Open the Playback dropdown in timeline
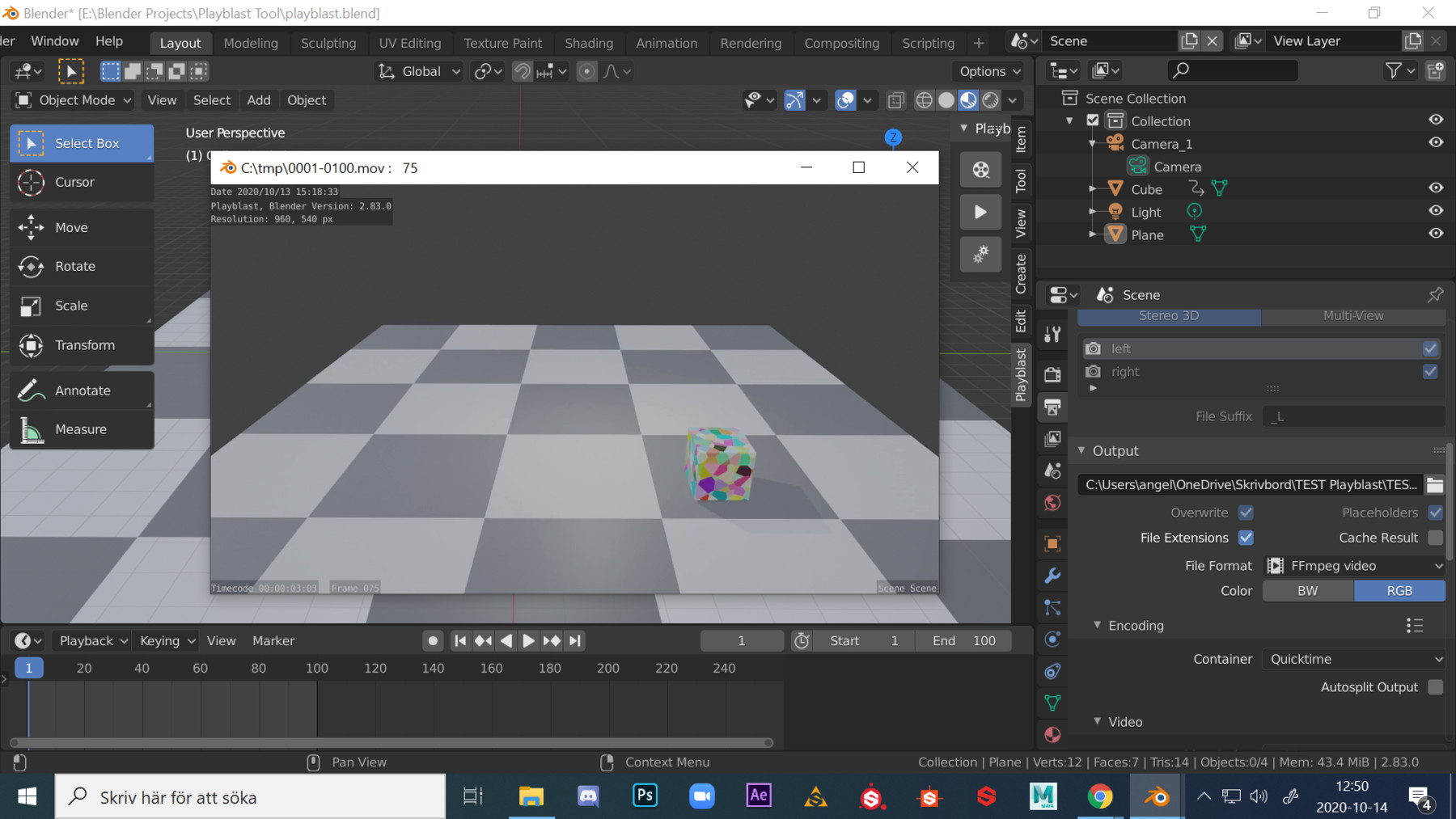 93,640
